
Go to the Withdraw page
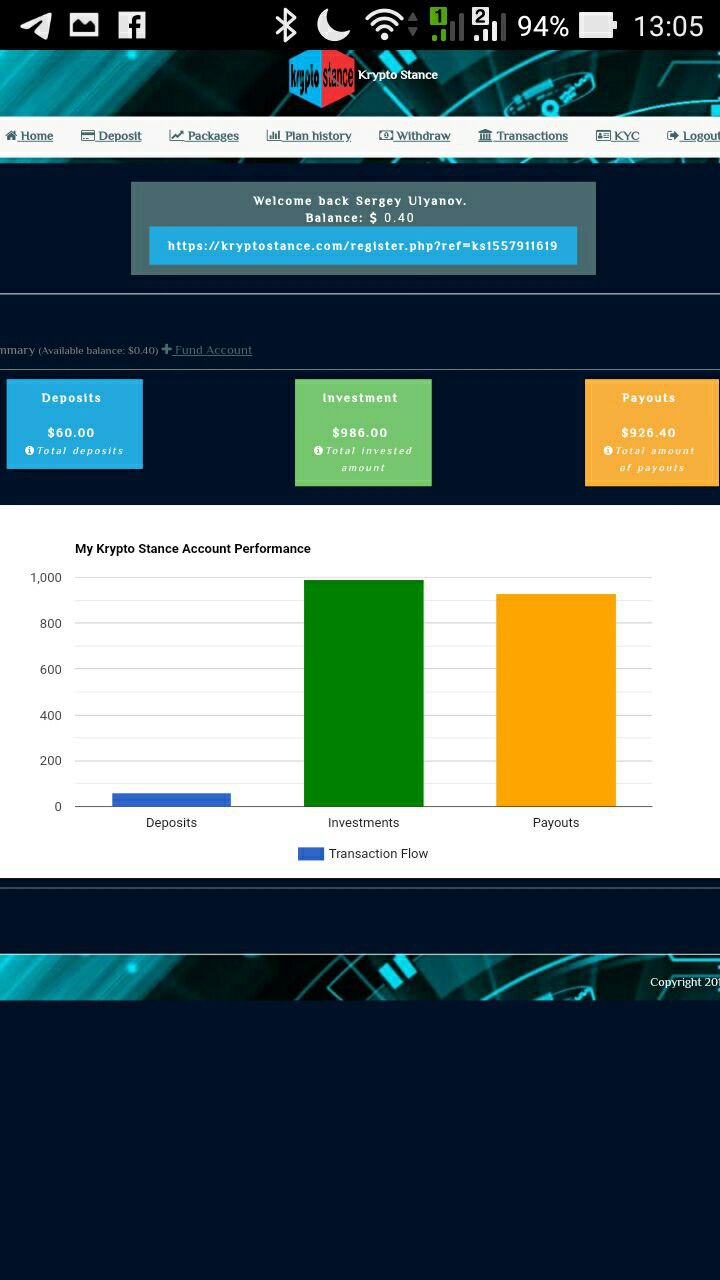(x=415, y=136)
